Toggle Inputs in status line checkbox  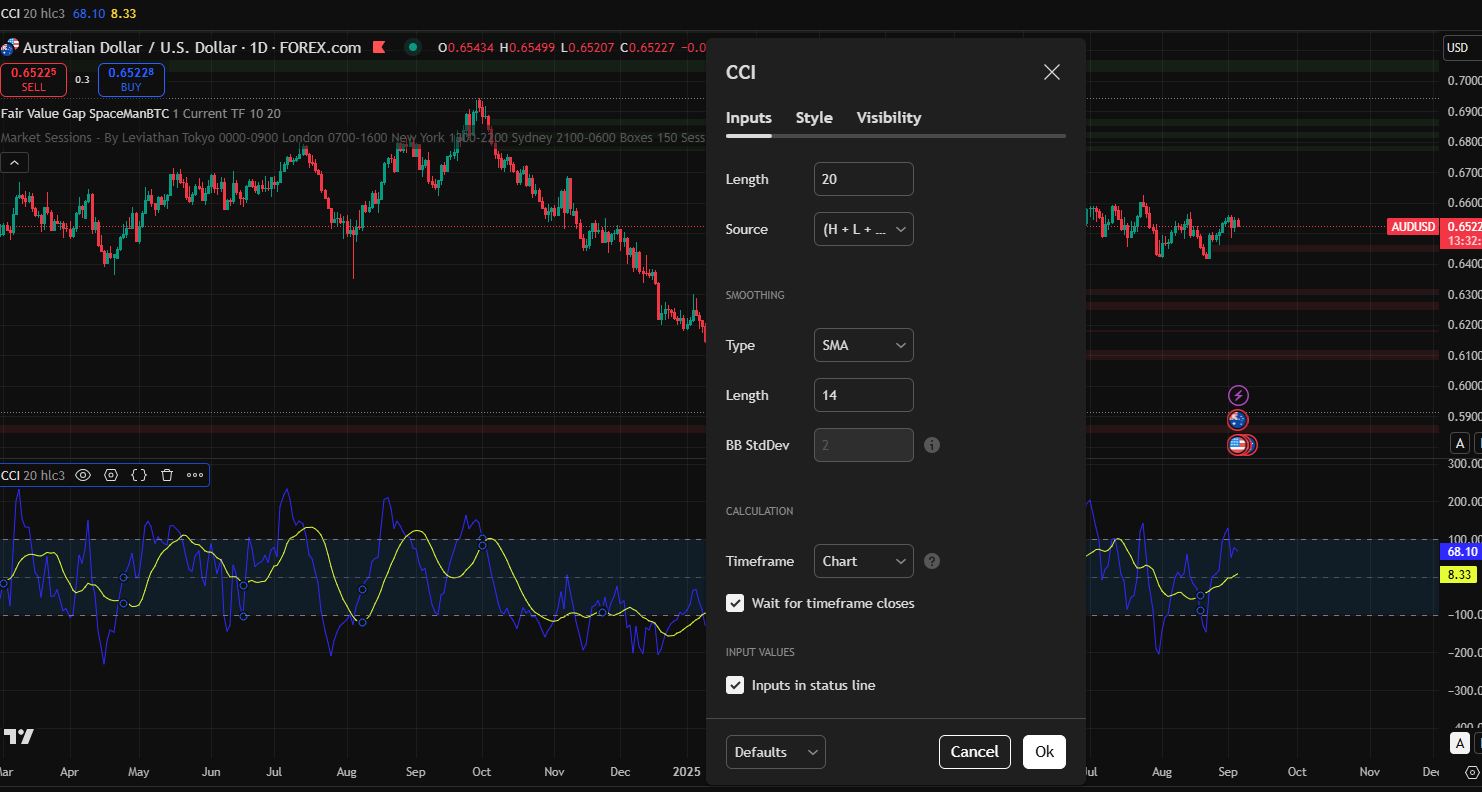[735, 685]
